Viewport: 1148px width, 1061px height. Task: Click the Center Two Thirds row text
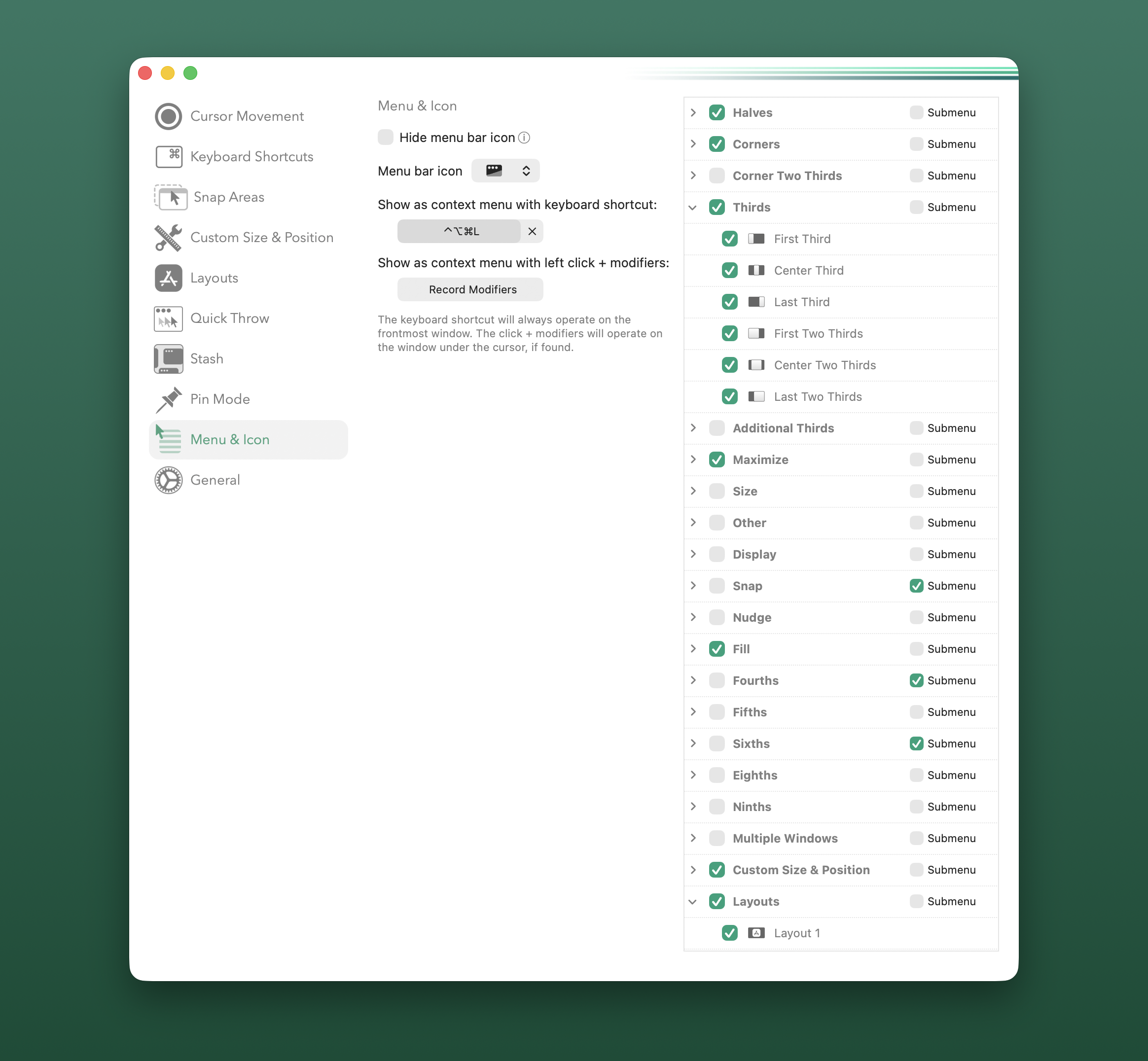click(825, 365)
